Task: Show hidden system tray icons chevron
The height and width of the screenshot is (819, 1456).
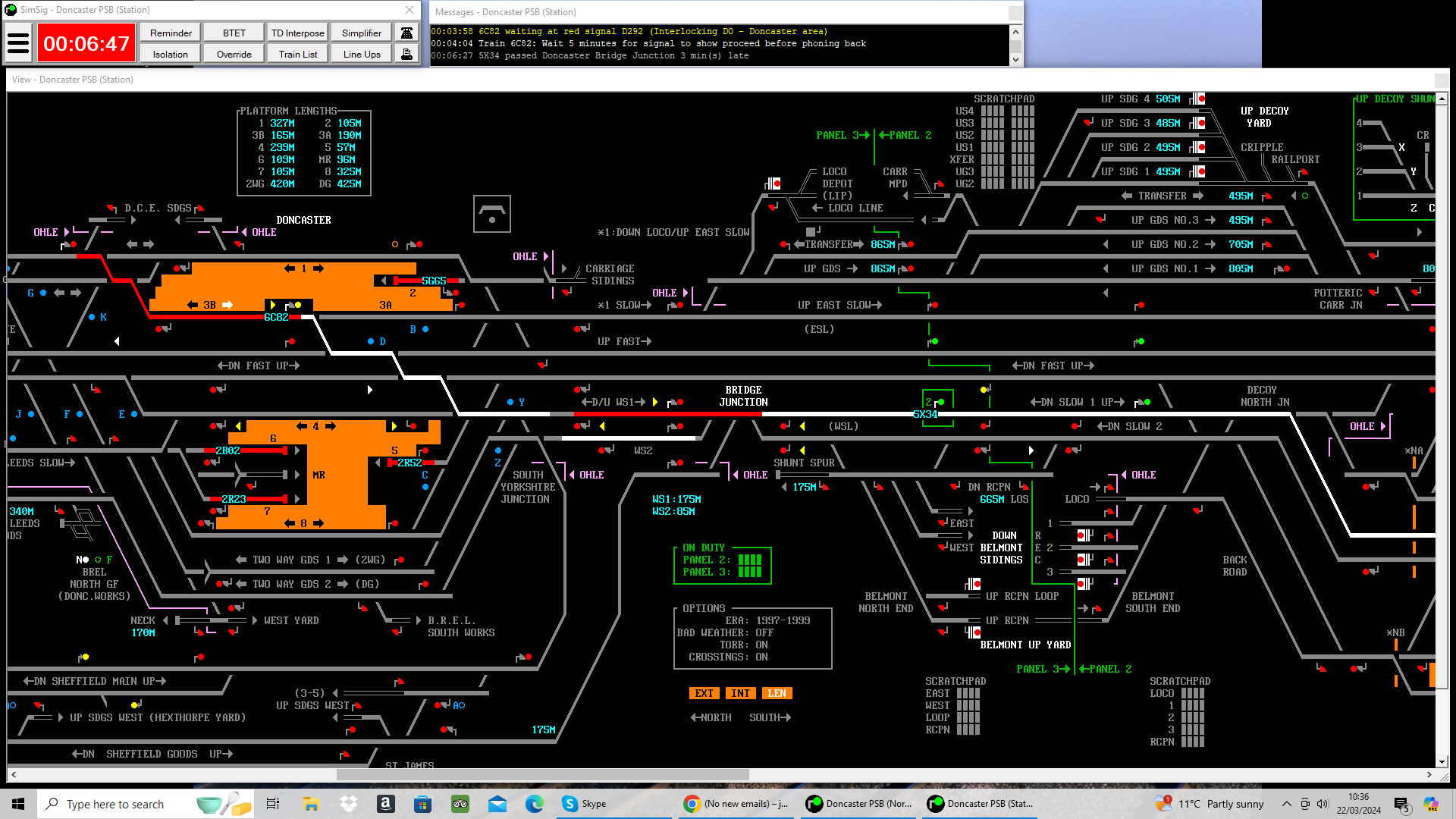Action: (x=1286, y=804)
